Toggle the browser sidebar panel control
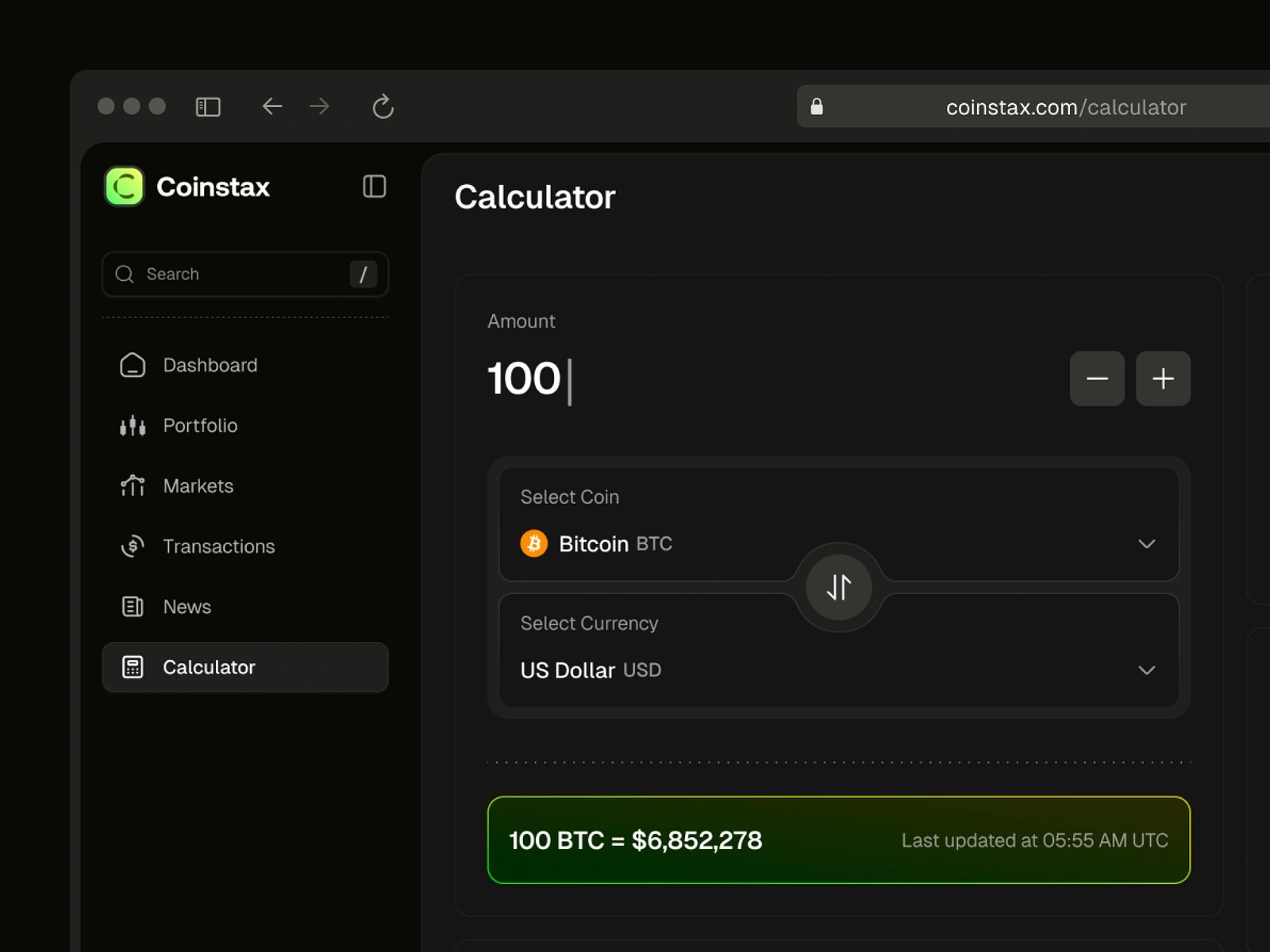1270x952 pixels. pos(208,106)
